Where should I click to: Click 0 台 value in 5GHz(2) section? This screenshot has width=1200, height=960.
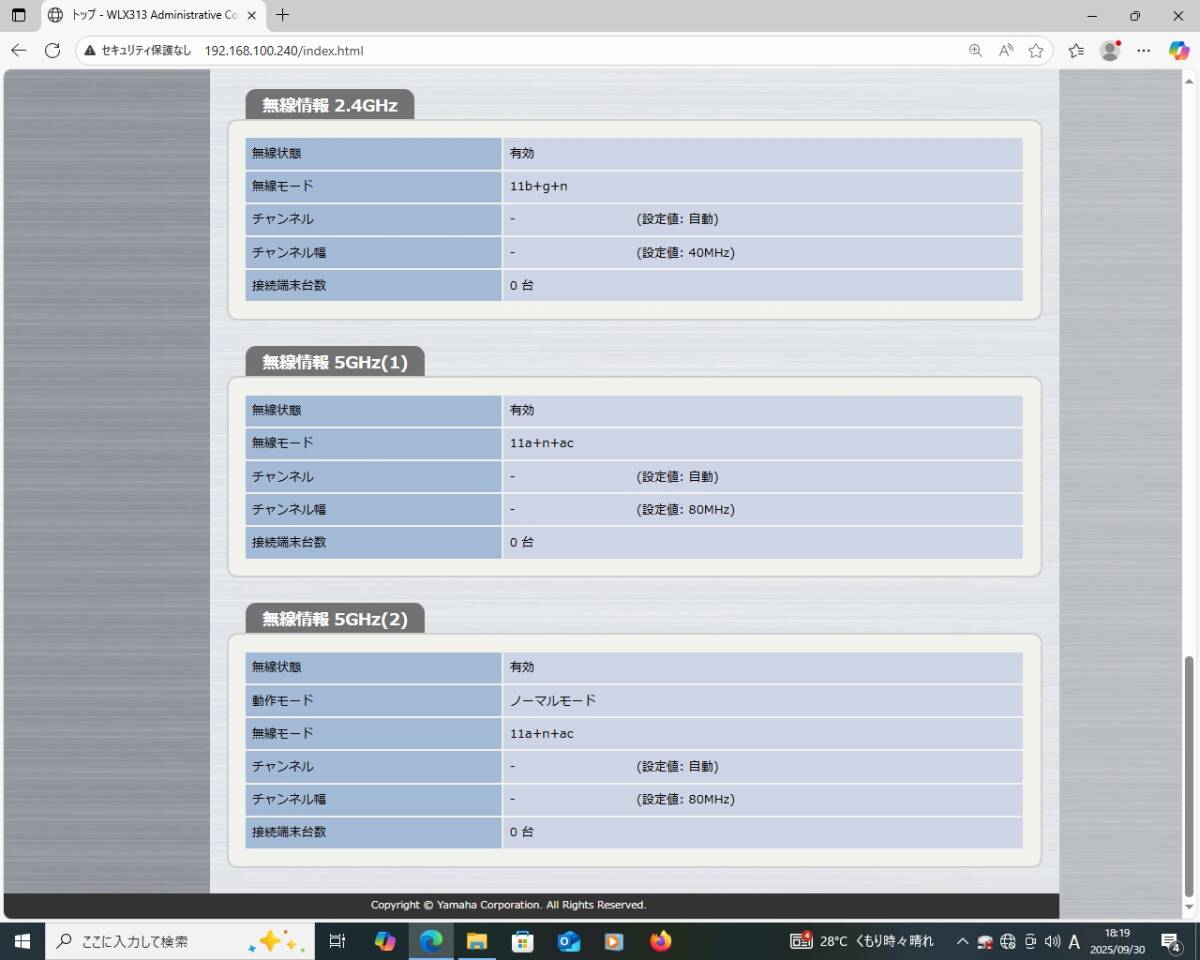click(522, 832)
